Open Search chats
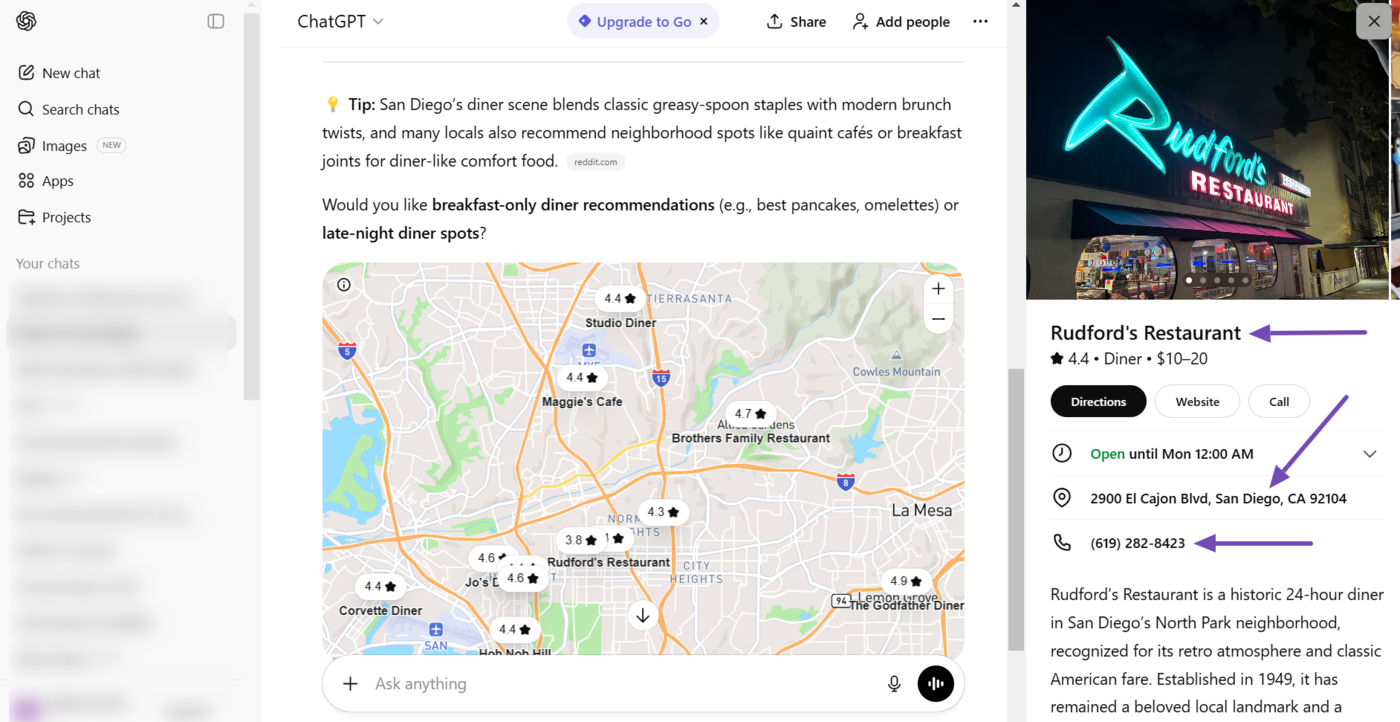The height and width of the screenshot is (722, 1400). tap(79, 109)
